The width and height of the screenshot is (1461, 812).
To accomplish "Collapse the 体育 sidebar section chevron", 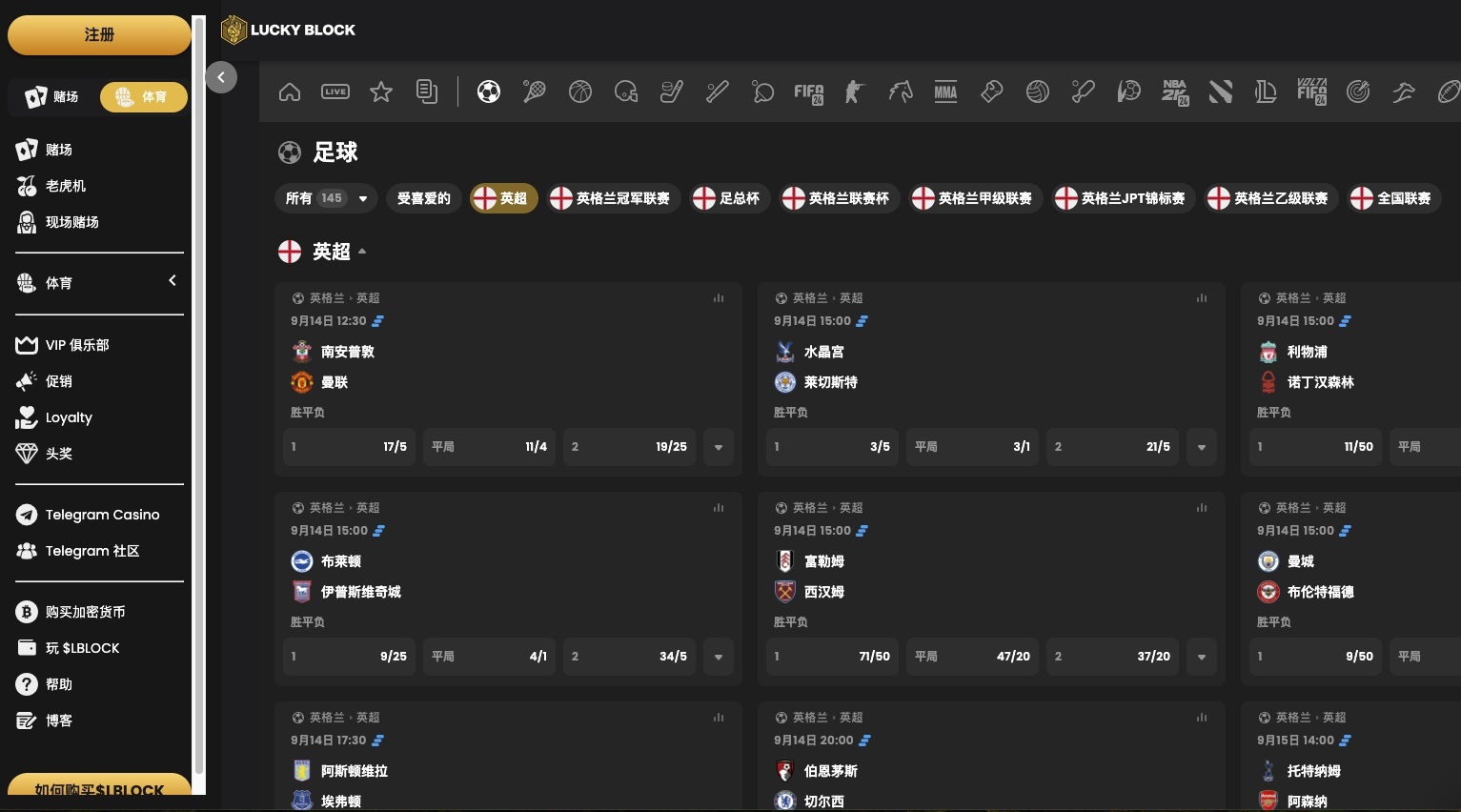I will tap(172, 280).
